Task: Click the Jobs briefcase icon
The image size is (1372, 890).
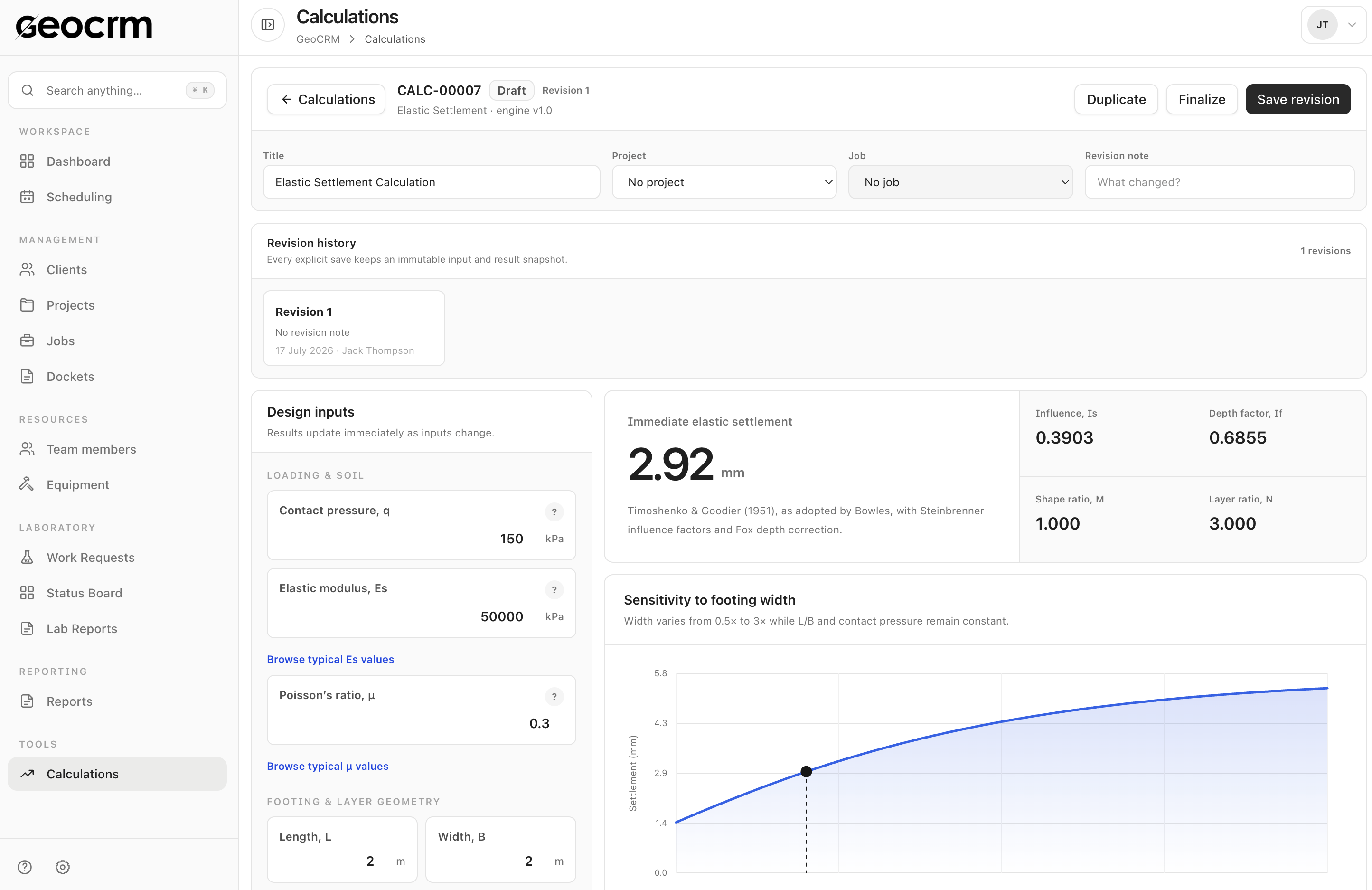Action: coord(27,341)
